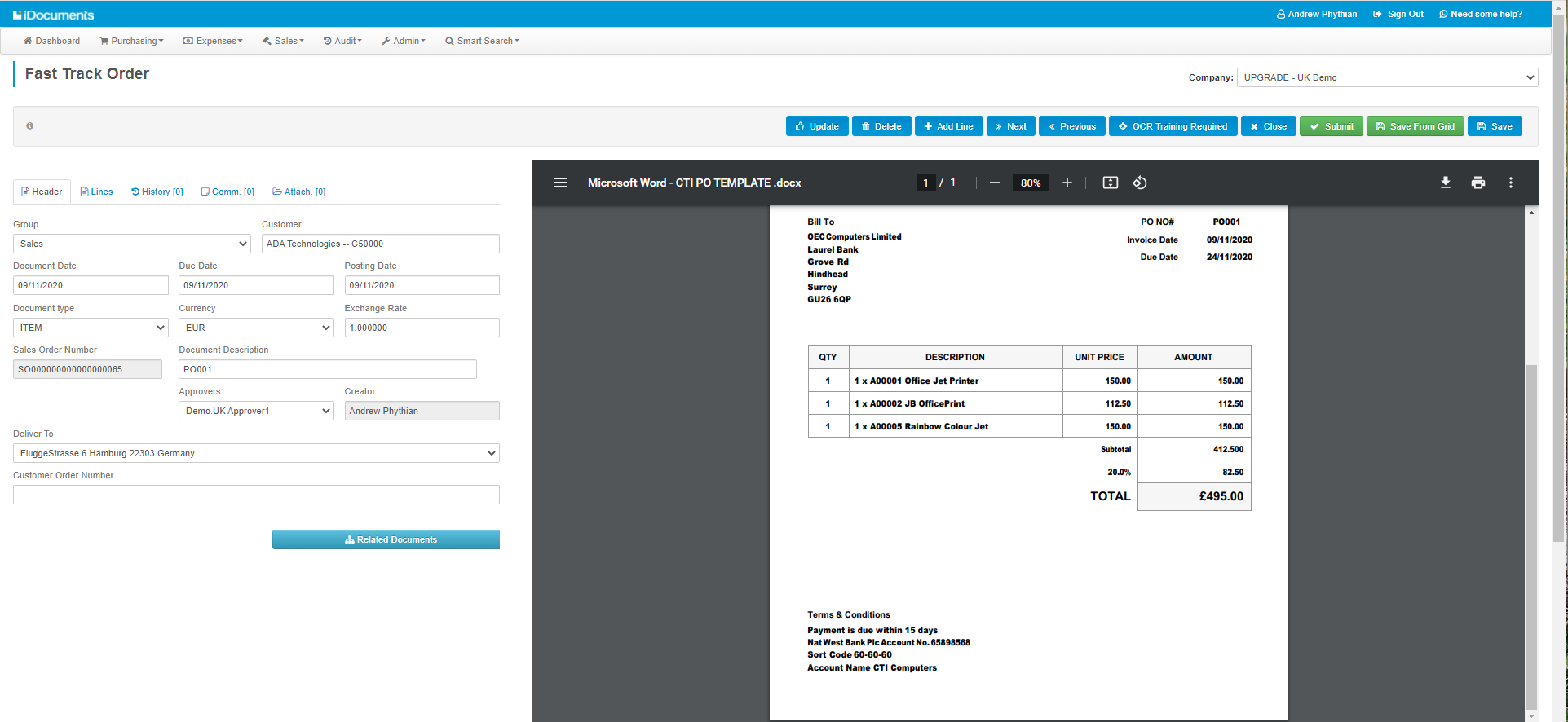Viewport: 1568px width, 722px height.
Task: Open the Sales menu
Action: point(283,41)
